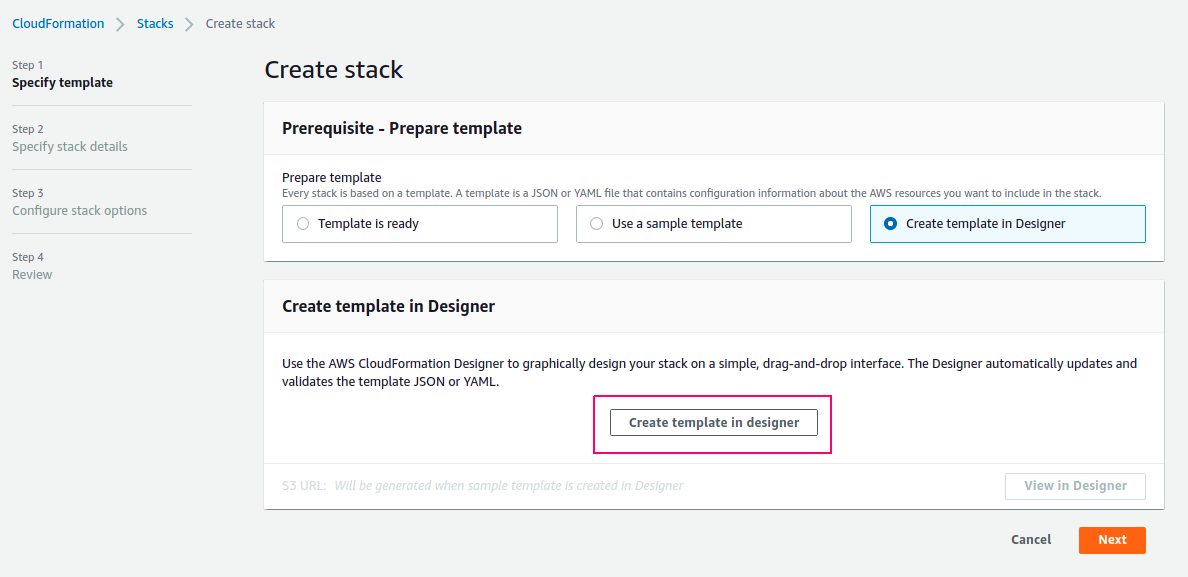
Task: Go to Step 1 Specify template
Action: coord(62,74)
